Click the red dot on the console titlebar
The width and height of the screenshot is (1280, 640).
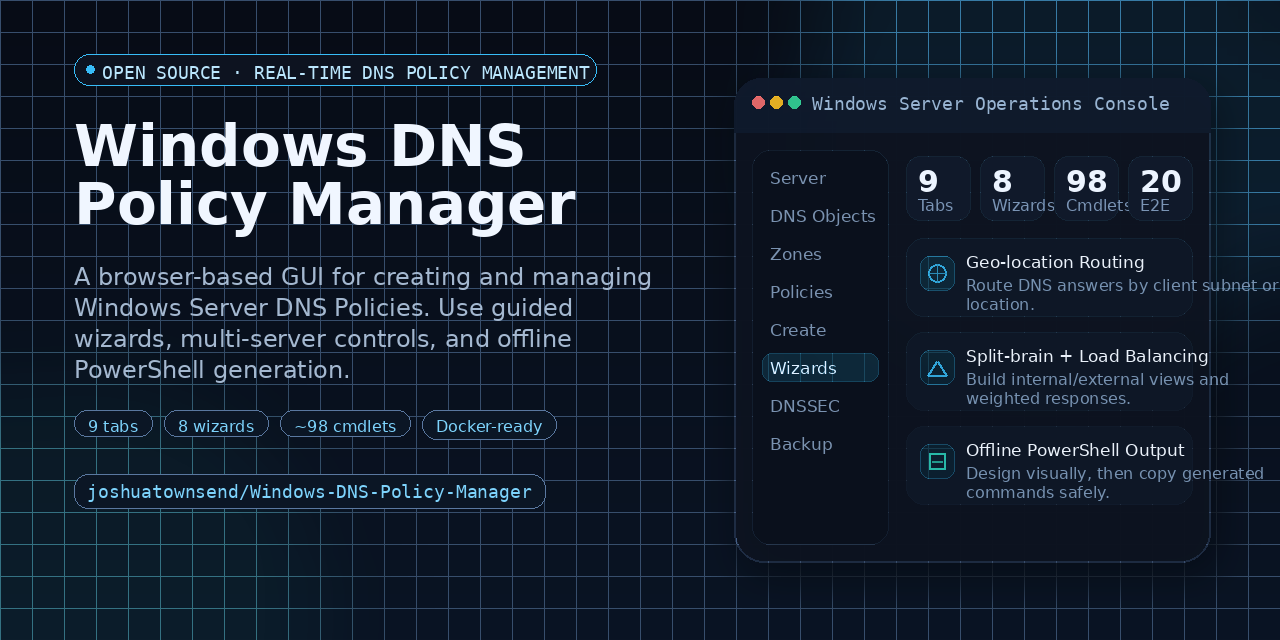pyautogui.click(x=758, y=102)
